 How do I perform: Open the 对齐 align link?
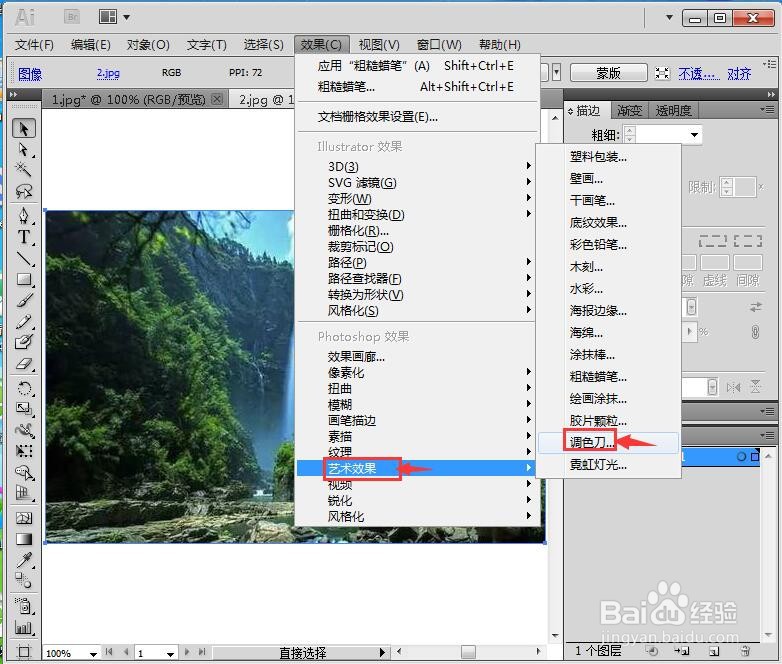739,74
